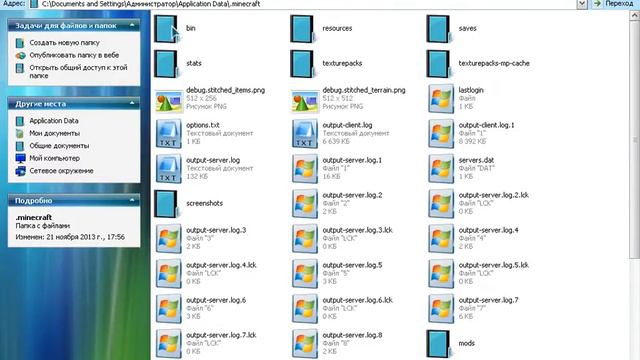The width and height of the screenshot is (640, 360).
Task: Click the vertical scrollbar thumb
Action: click(x=635, y=139)
